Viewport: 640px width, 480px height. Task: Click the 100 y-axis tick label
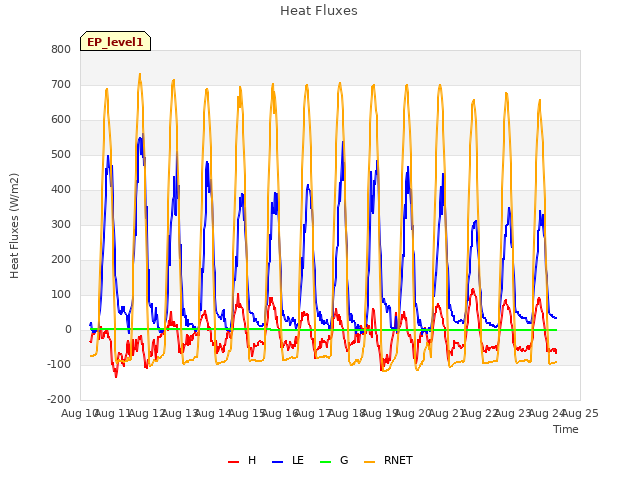pos(61,295)
